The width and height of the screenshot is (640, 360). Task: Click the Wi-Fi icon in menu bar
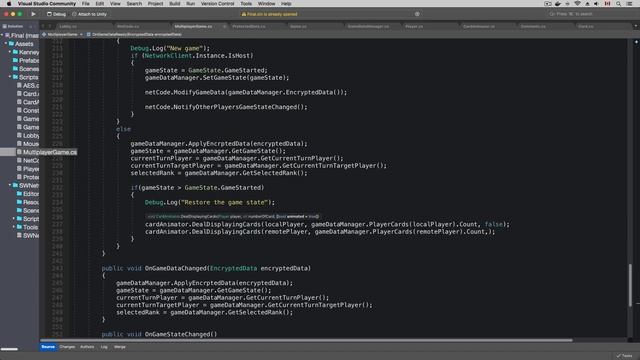(x=577, y=3)
